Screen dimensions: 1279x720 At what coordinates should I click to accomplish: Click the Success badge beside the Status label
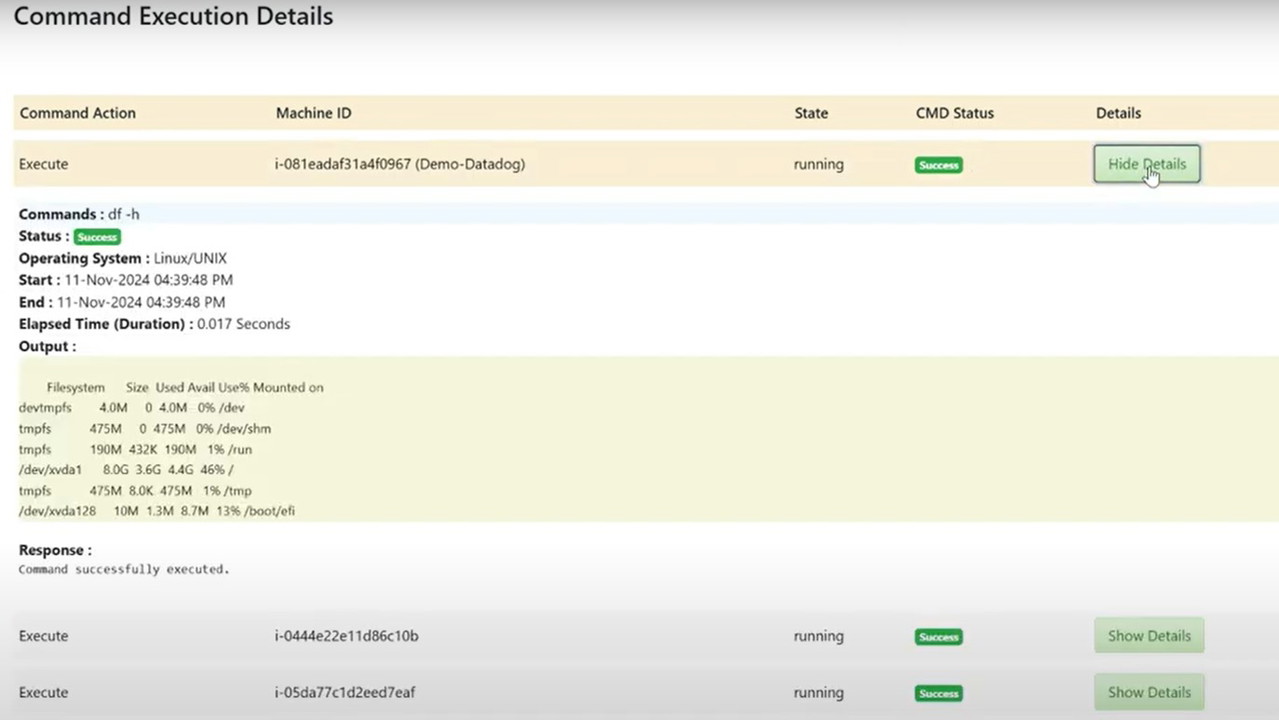(x=97, y=237)
